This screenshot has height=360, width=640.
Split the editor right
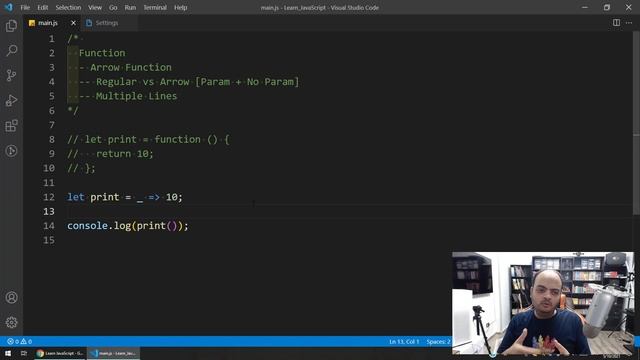tap(616, 23)
